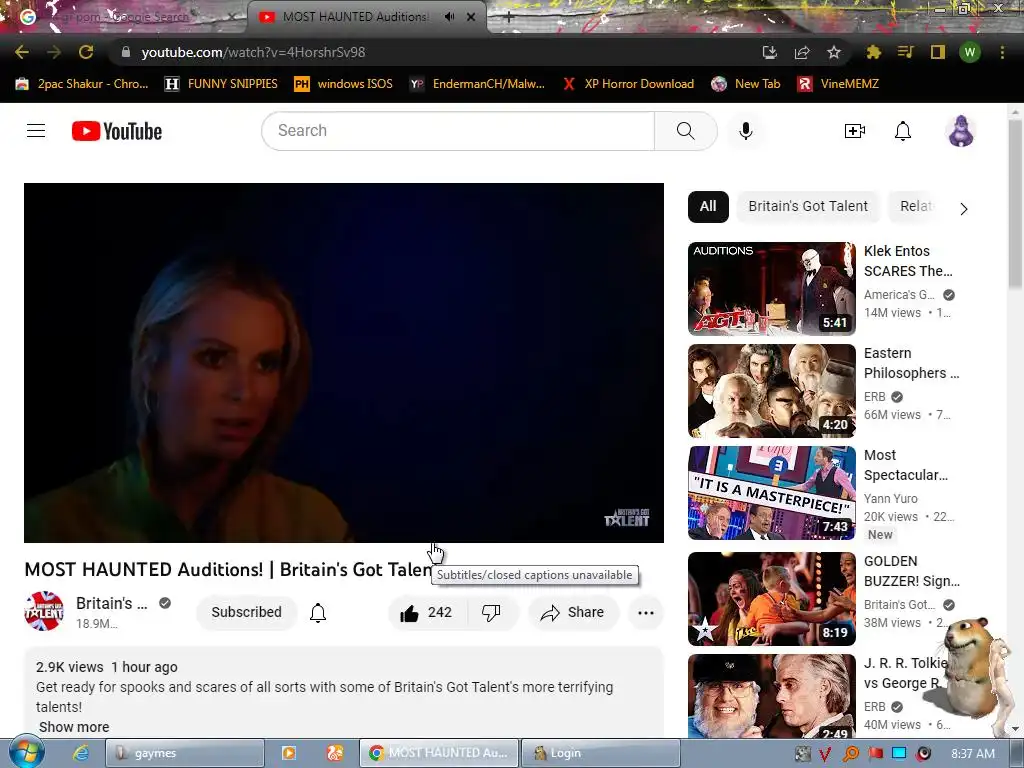Switch to the Google Search tab
Viewport: 1024px width, 768px height.
[x=124, y=17]
